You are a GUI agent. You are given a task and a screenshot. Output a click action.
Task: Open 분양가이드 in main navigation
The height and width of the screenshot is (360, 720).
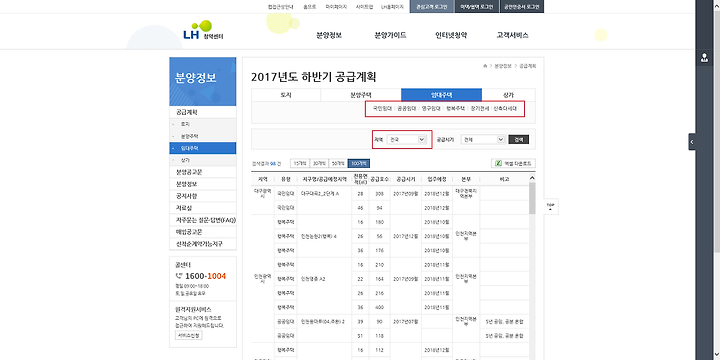click(390, 35)
